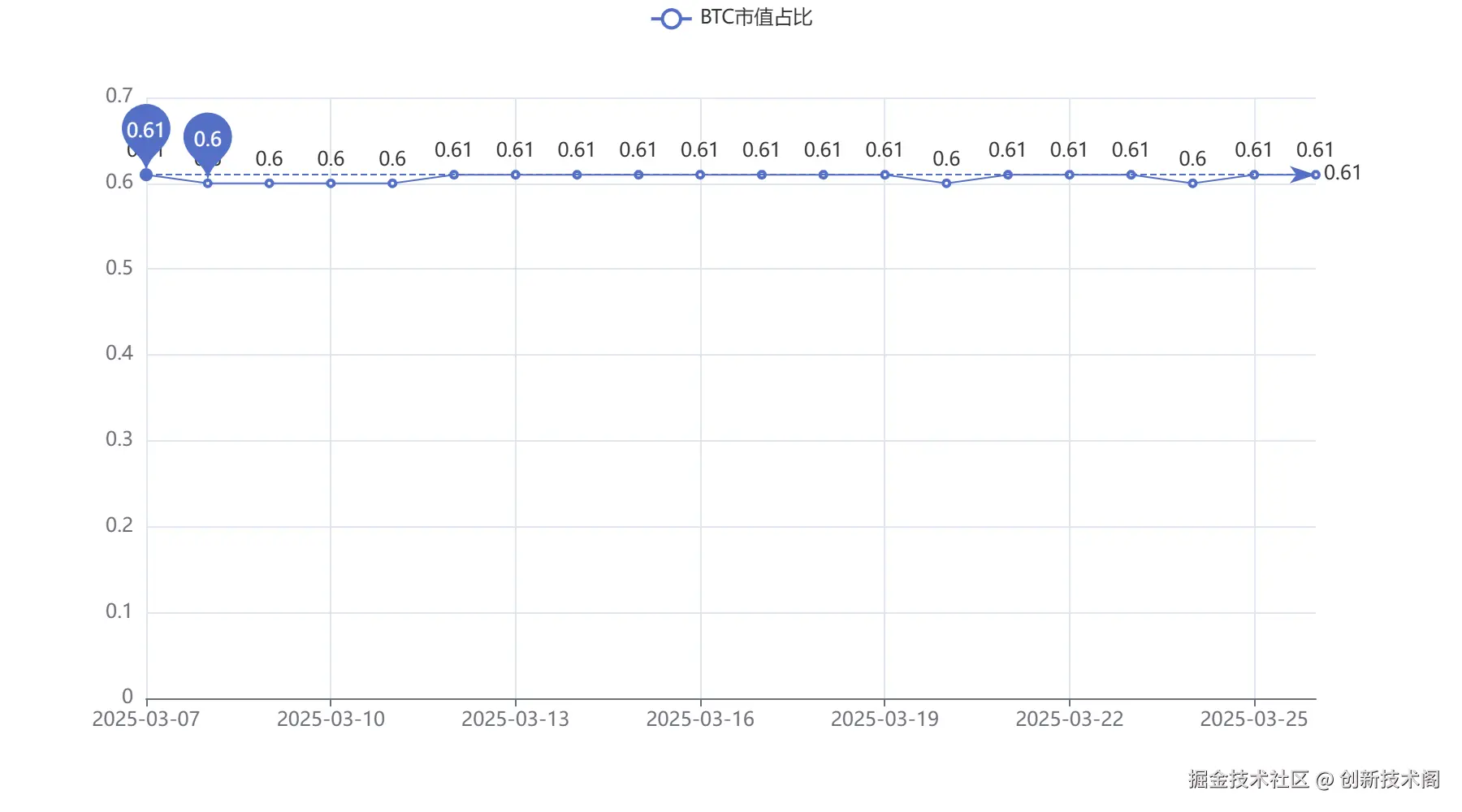Viewport: 1462px width, 812px height.
Task: Click the 2025-03-19 x-axis label
Action: pyautogui.click(x=885, y=719)
